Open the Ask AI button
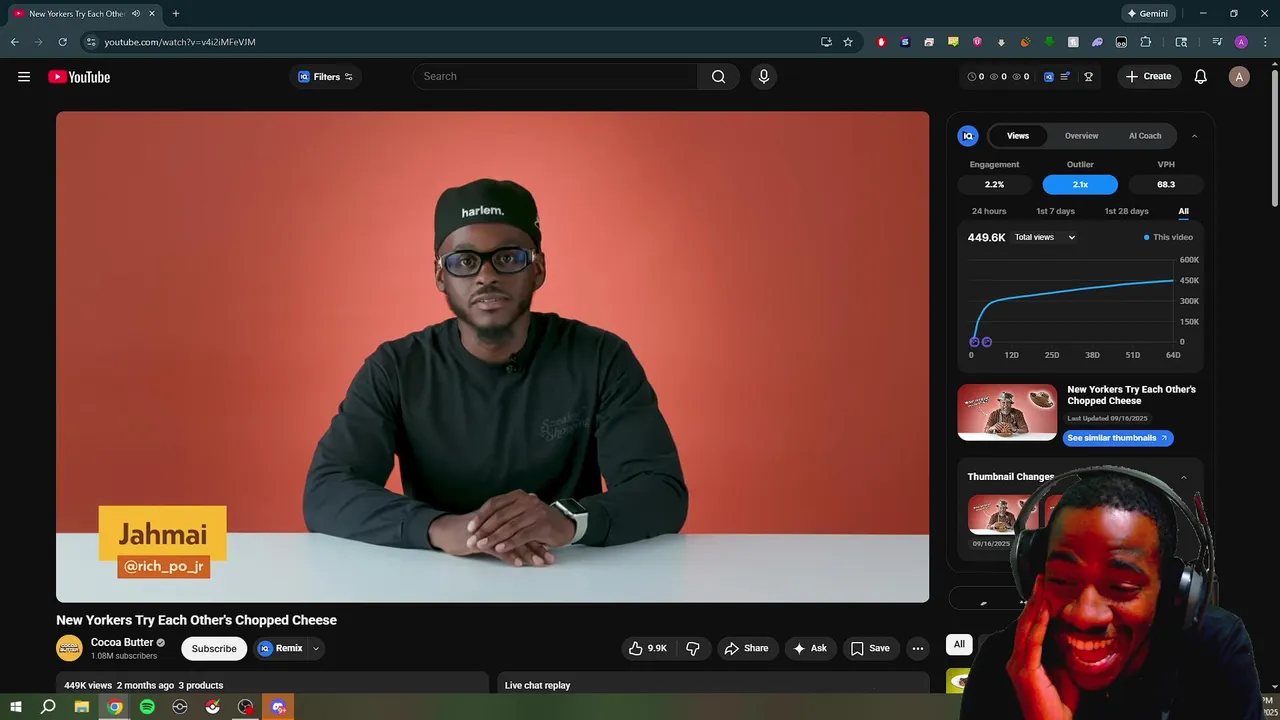 pos(810,648)
